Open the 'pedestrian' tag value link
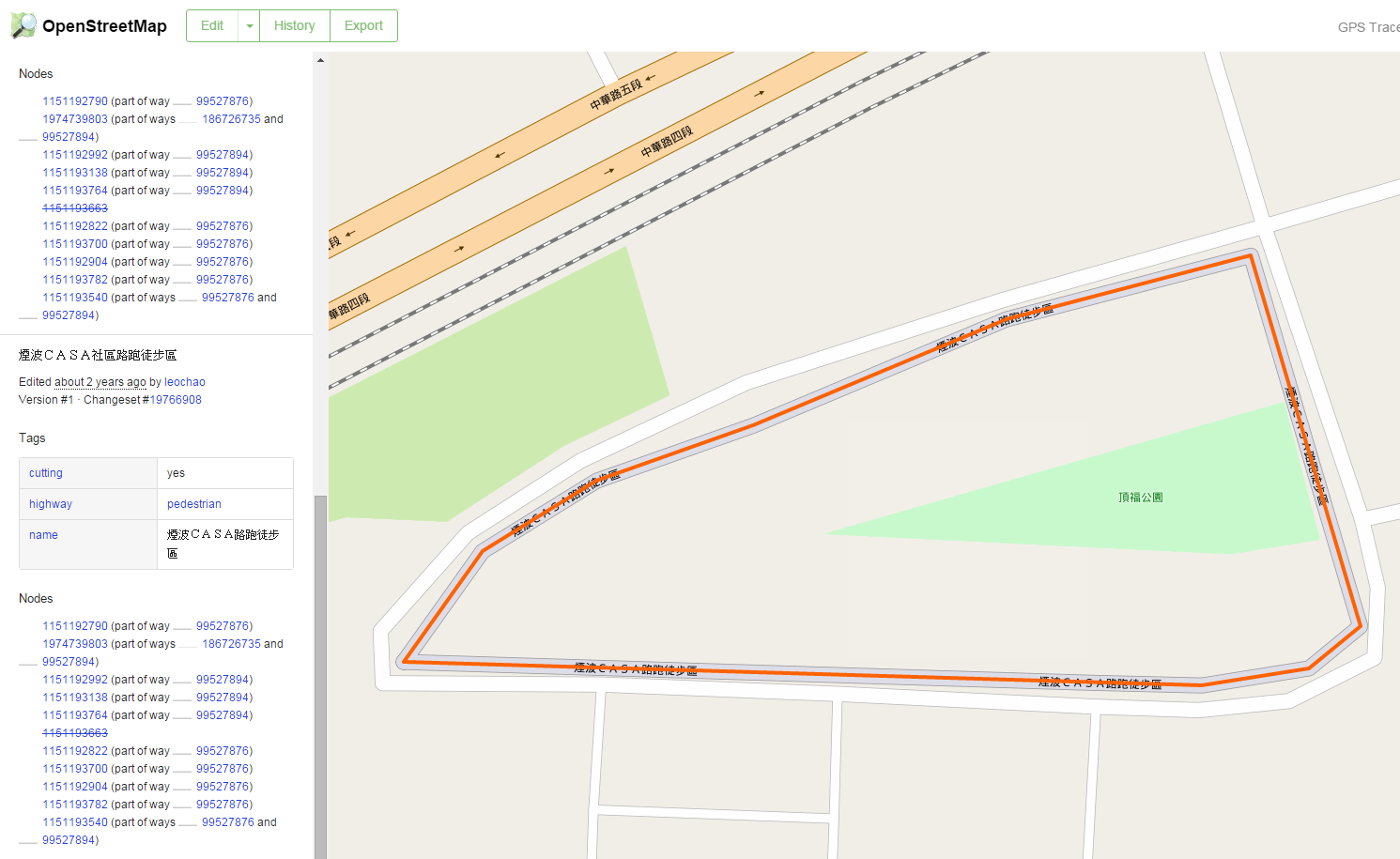 coord(194,504)
